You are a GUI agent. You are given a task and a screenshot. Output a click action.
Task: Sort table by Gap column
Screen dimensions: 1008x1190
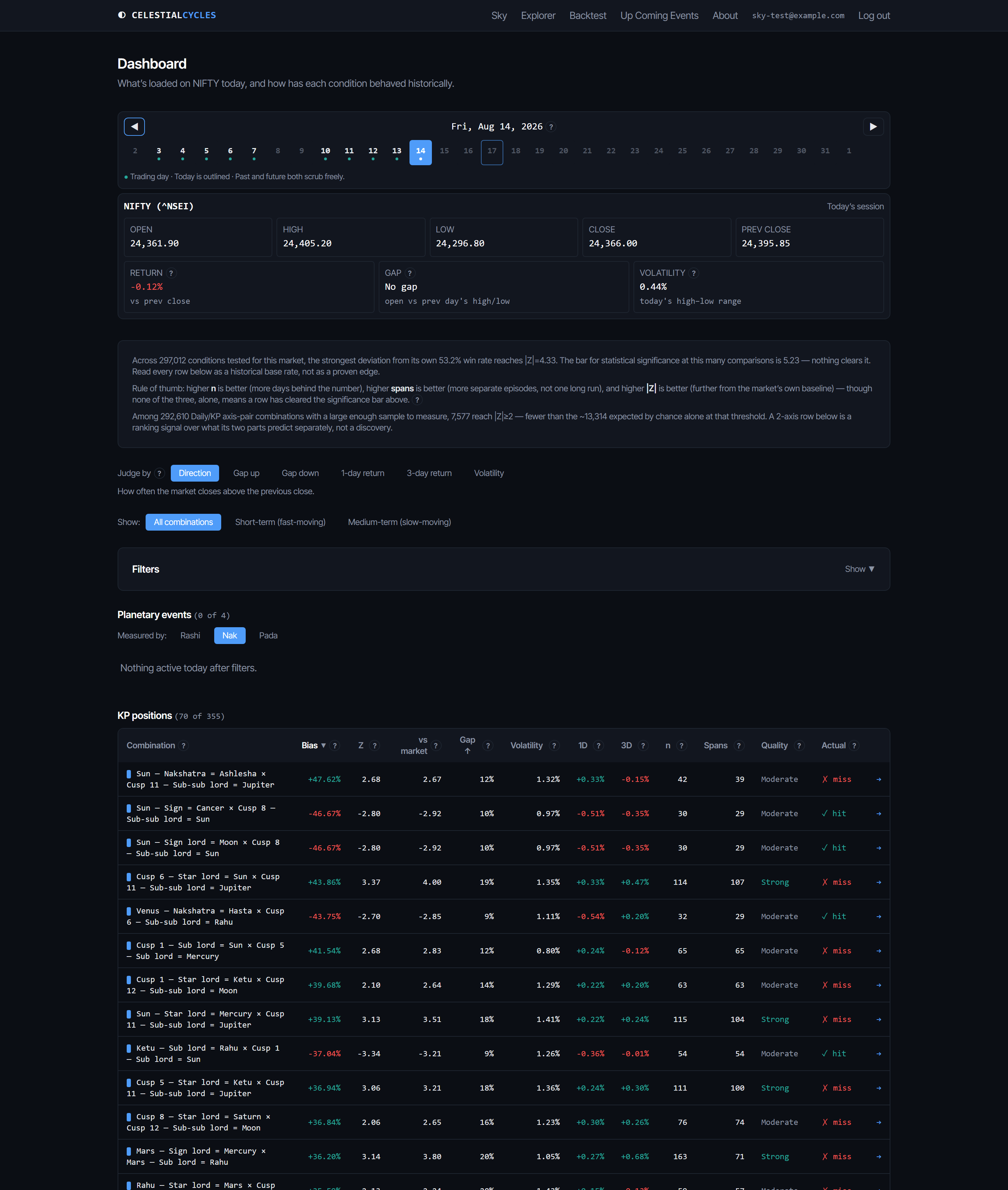(468, 745)
